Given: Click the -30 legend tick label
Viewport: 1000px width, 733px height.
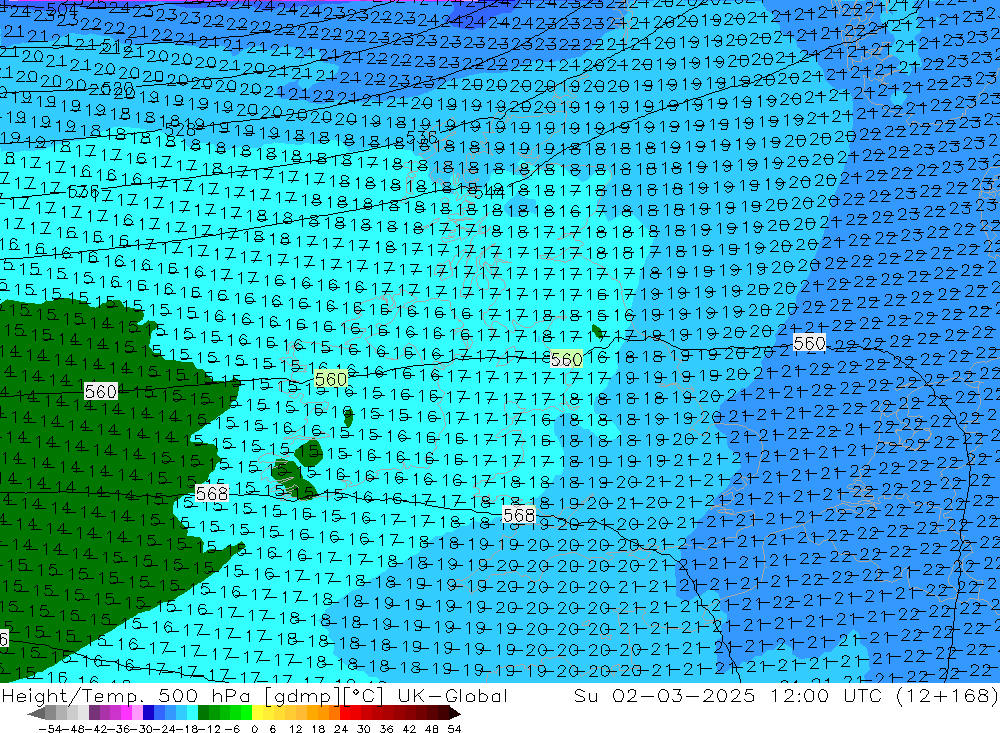Looking at the screenshot, I should (x=143, y=729).
